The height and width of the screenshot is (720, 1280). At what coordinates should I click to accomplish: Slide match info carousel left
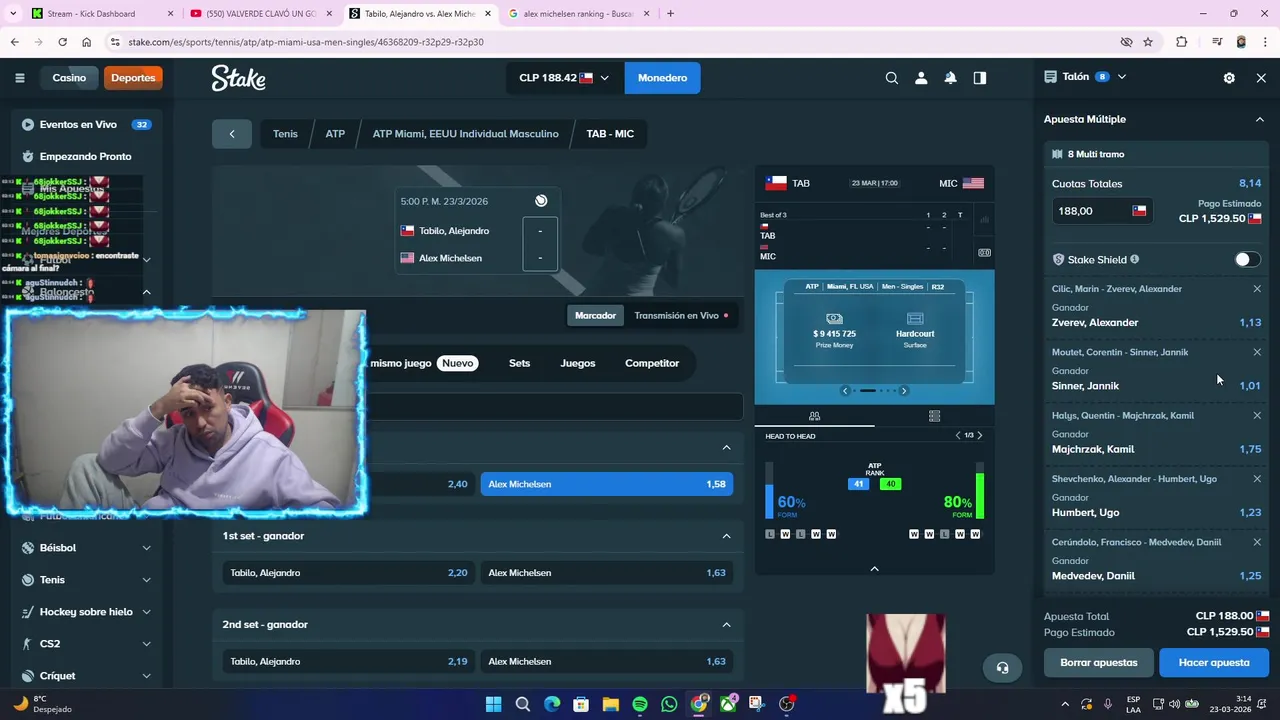[845, 391]
